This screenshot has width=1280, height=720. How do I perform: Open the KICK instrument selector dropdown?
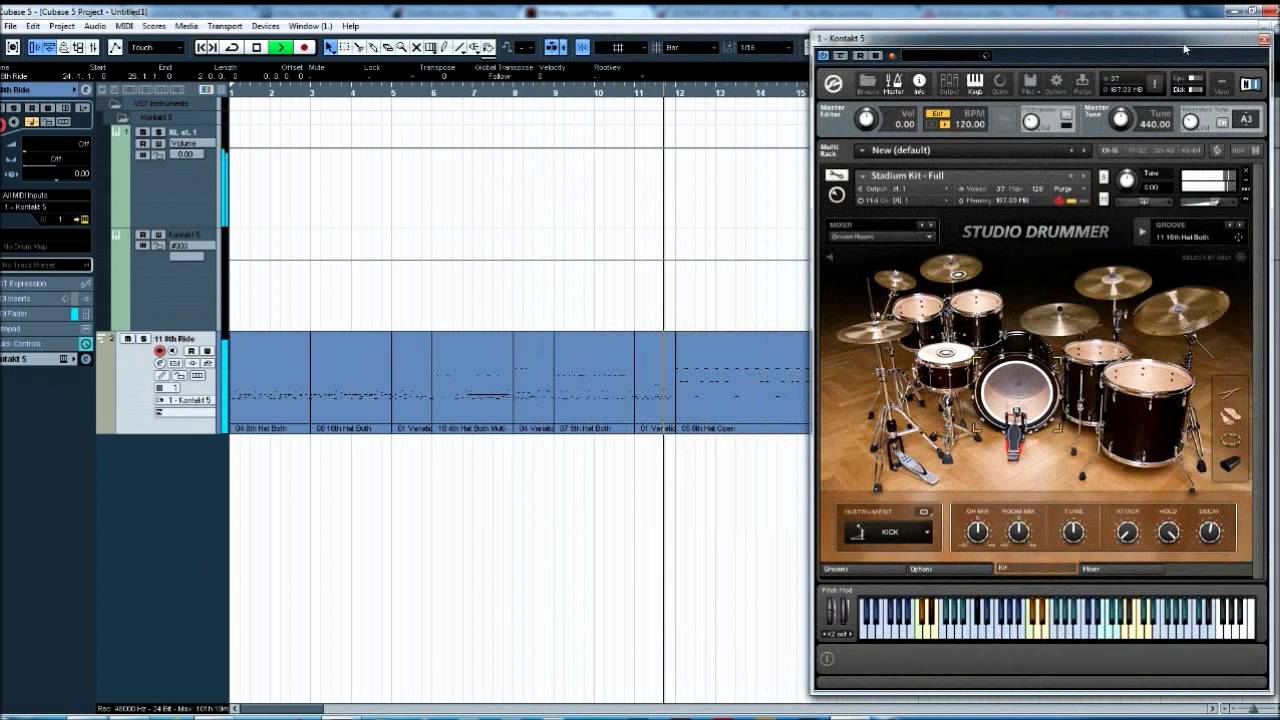889,532
